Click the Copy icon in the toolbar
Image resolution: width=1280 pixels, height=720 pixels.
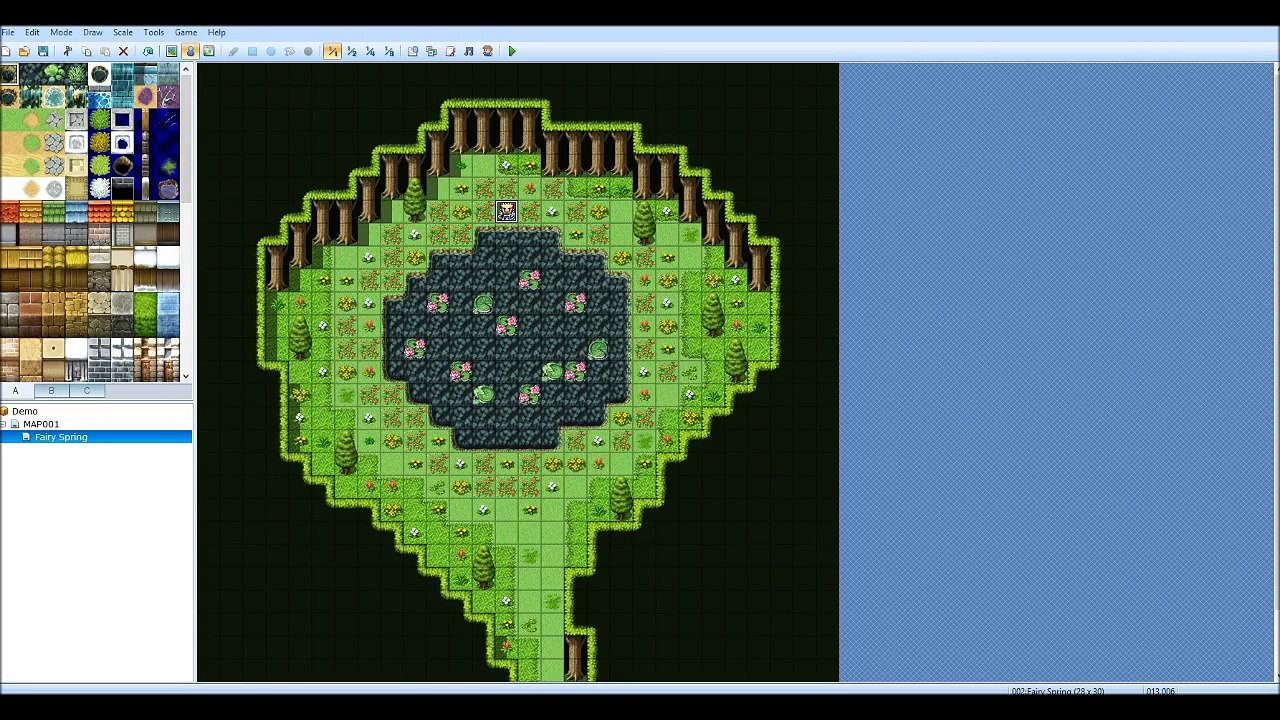[x=86, y=51]
